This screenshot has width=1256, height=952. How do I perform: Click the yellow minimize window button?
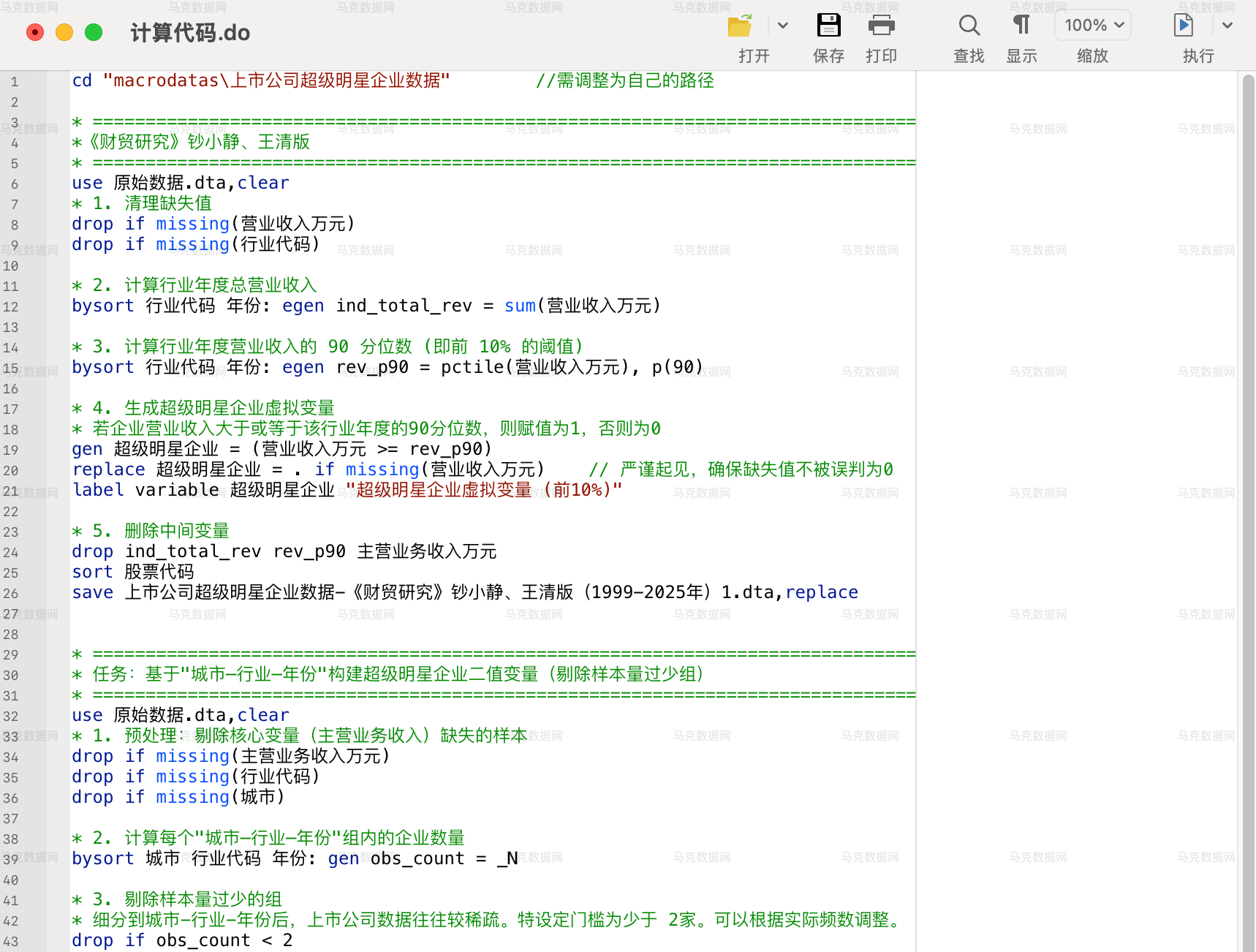click(64, 32)
